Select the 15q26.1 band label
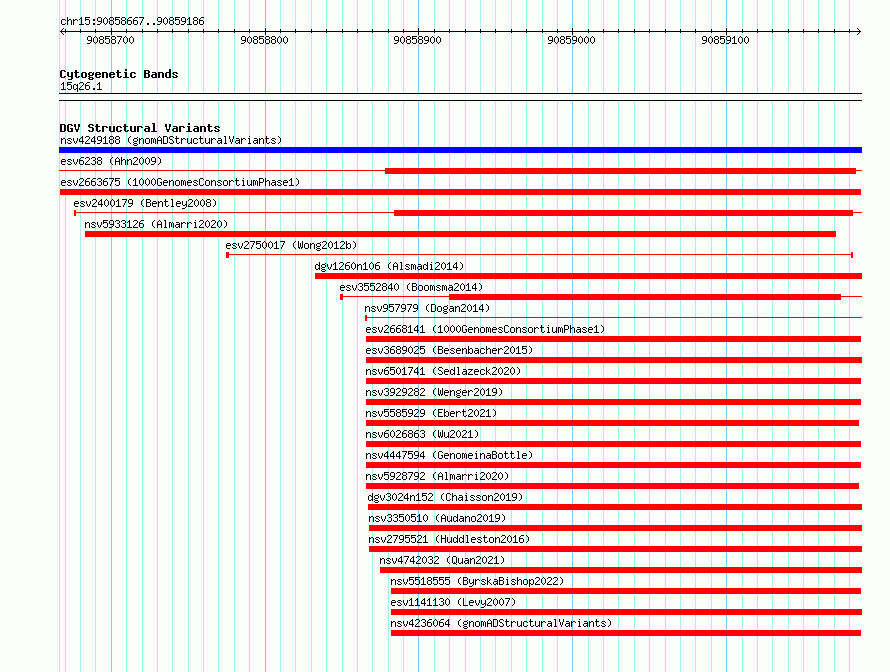Viewport: 890px width, 672px height. 81,86
